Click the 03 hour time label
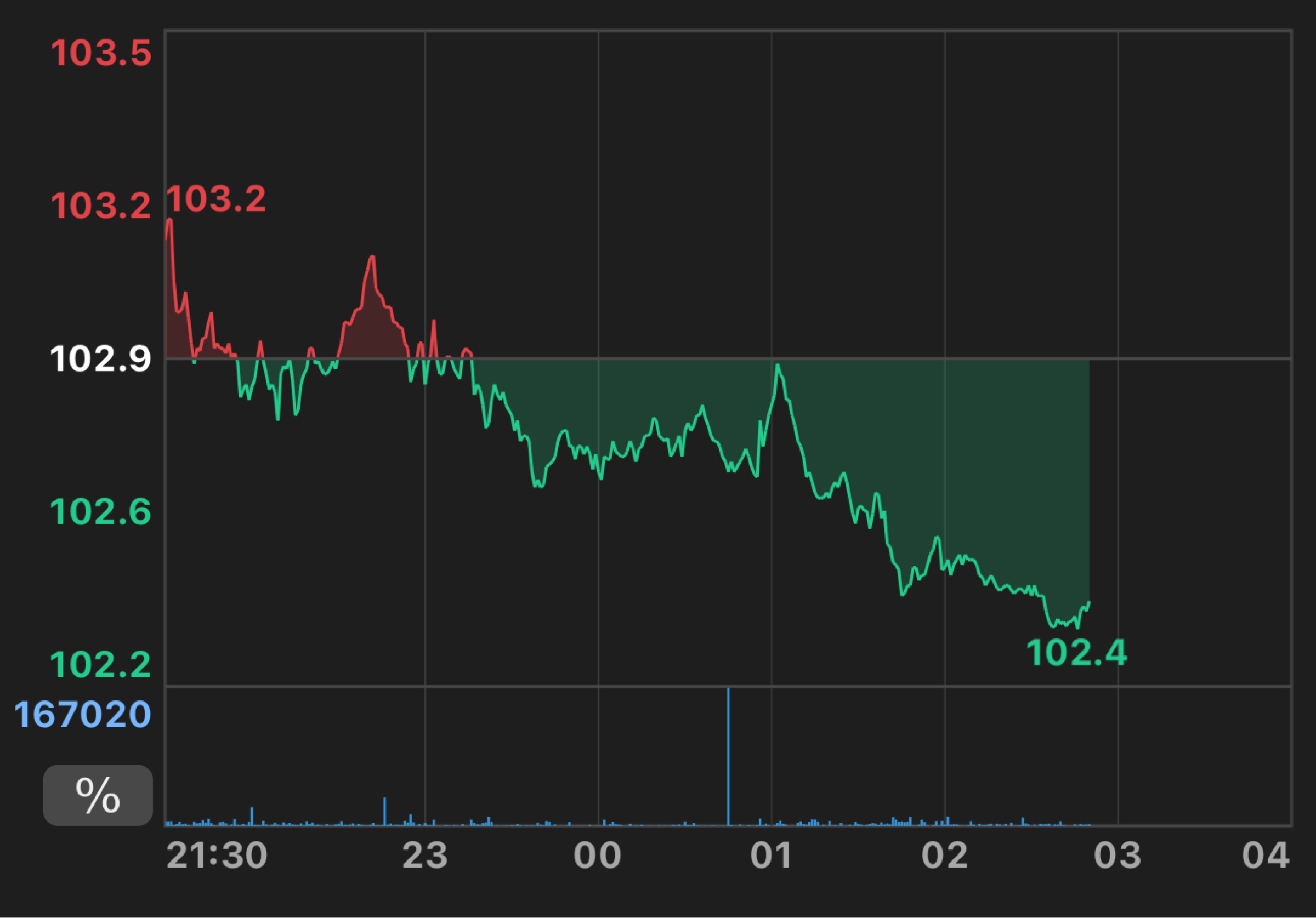This screenshot has width=1316, height=918. (1118, 856)
